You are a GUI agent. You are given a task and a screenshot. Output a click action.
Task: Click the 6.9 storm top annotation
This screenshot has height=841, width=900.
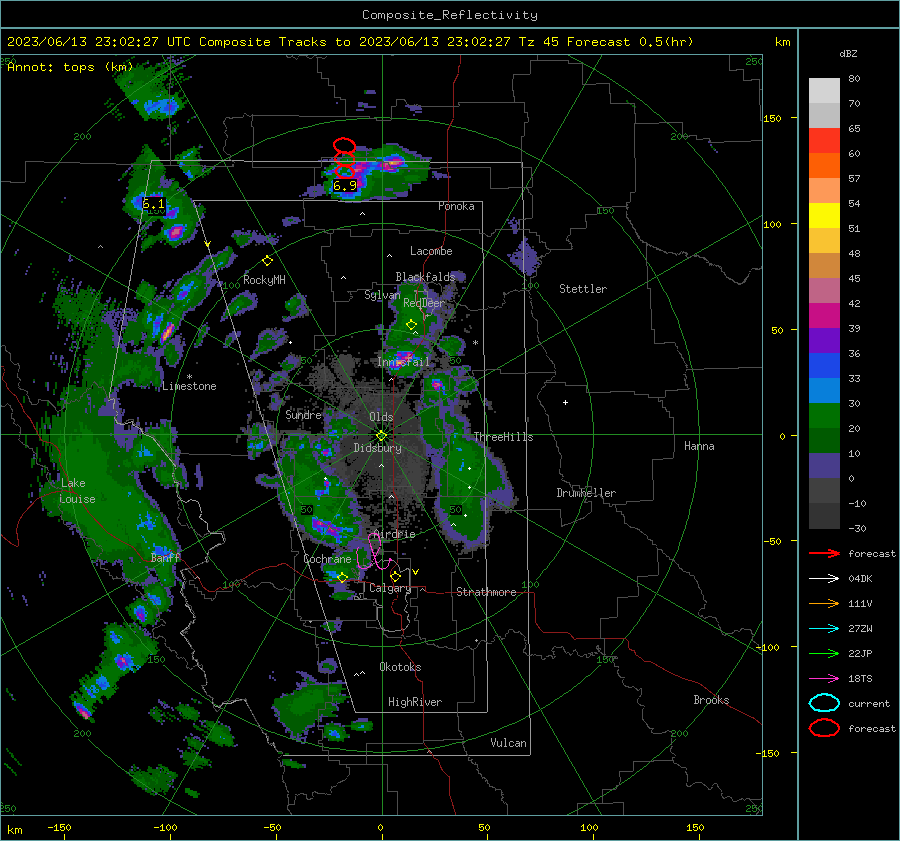(345, 186)
